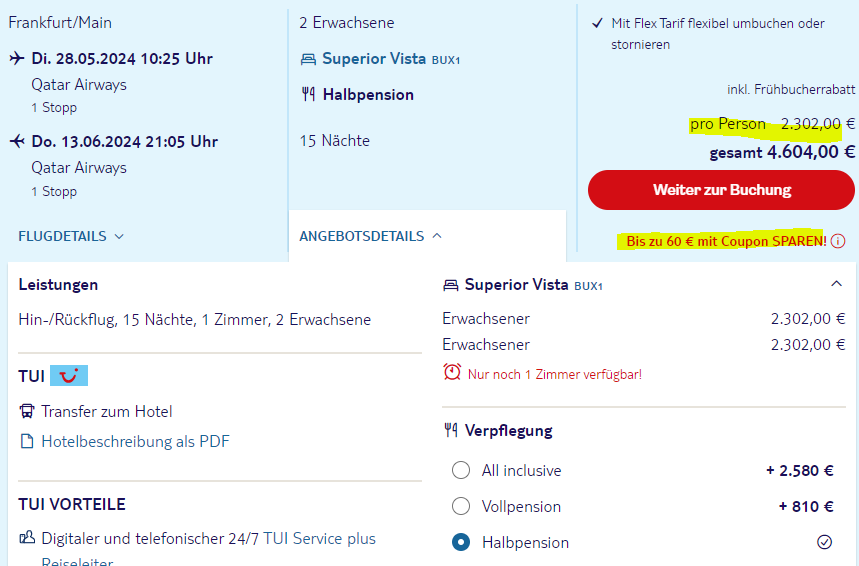The width and height of the screenshot is (859, 566).
Task: Expand the FLUGDETAILS section
Action: (x=71, y=236)
